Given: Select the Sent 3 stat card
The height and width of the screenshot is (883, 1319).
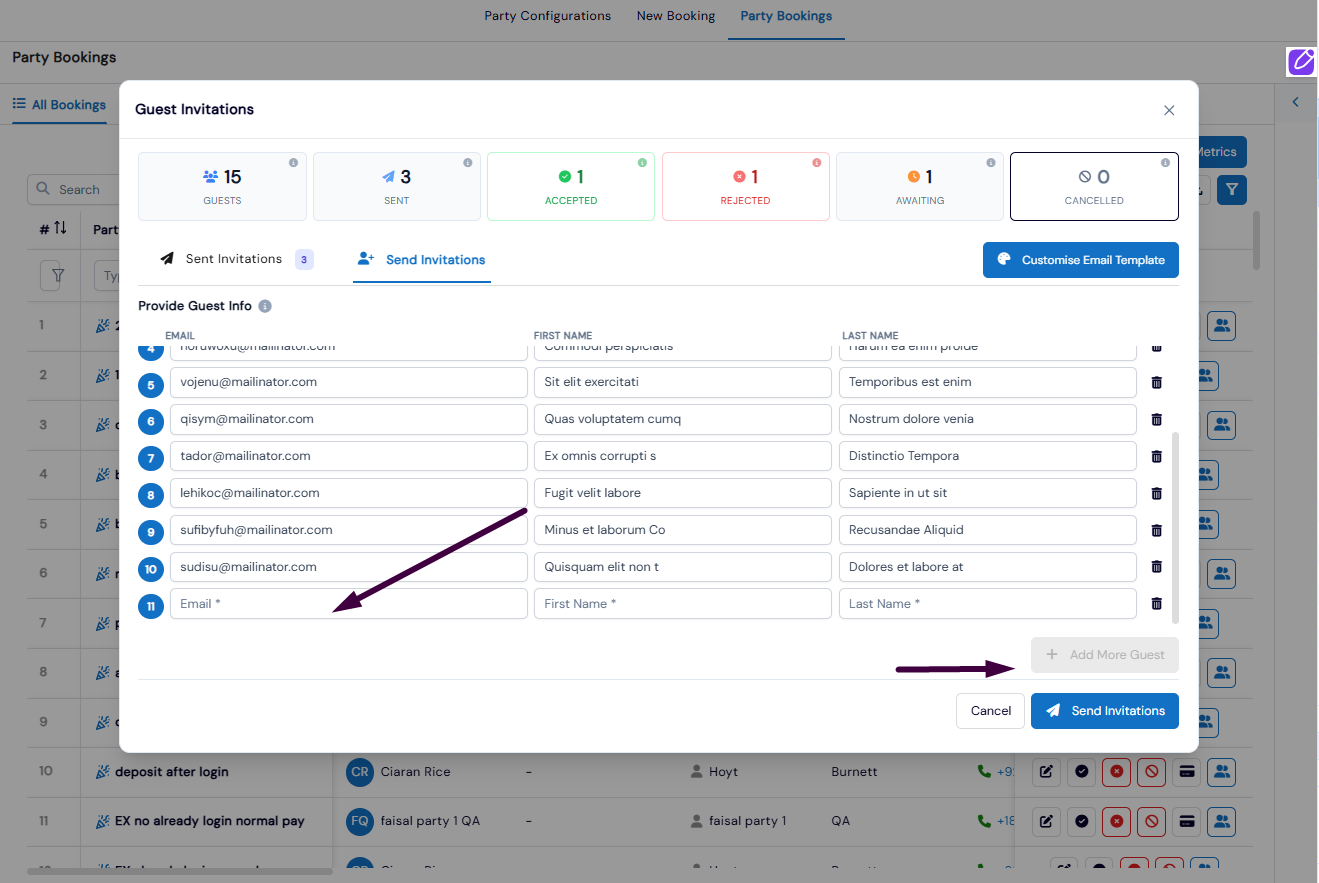Looking at the screenshot, I should click(397, 186).
